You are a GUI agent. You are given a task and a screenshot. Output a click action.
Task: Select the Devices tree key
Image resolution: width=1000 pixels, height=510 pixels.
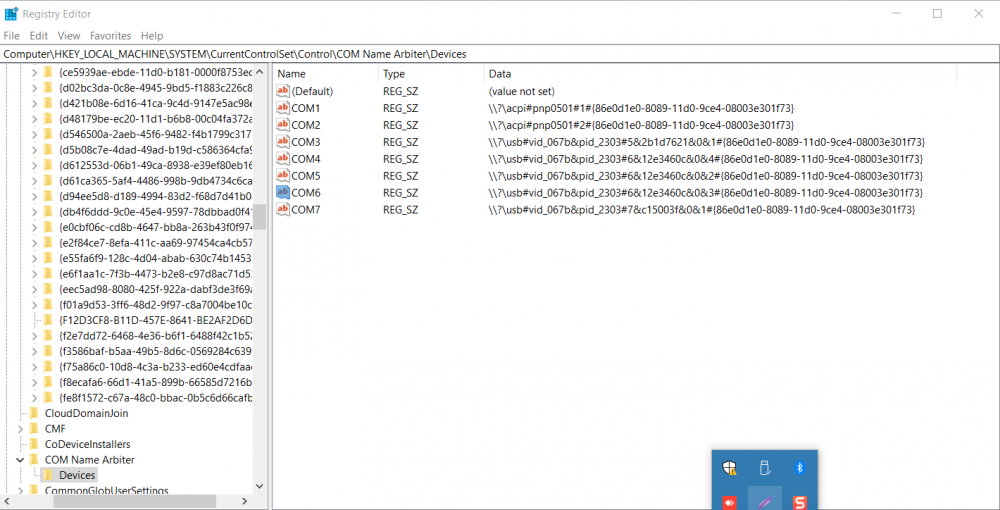point(77,475)
